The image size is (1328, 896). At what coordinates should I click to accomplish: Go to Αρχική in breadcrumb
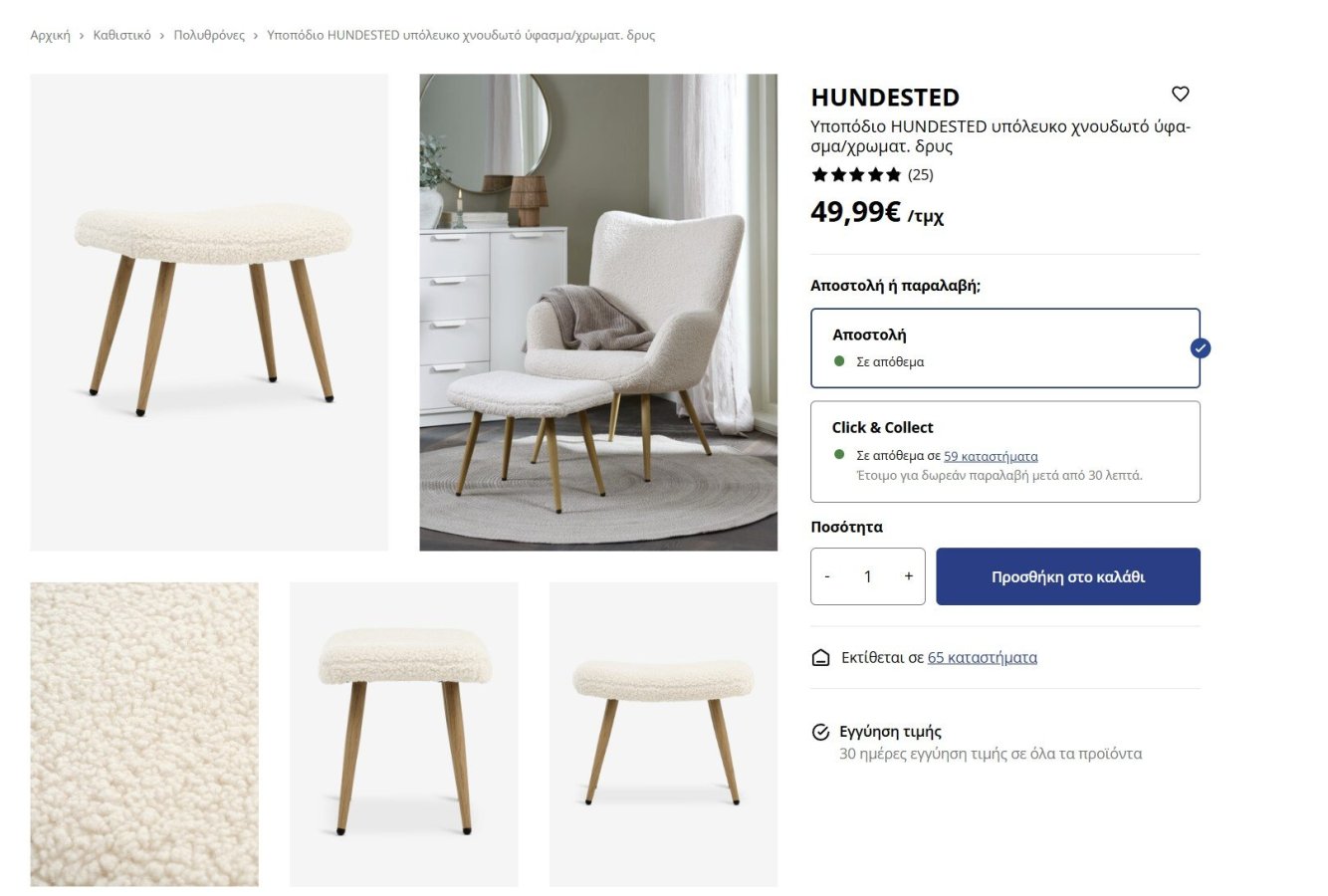pyautogui.click(x=50, y=35)
